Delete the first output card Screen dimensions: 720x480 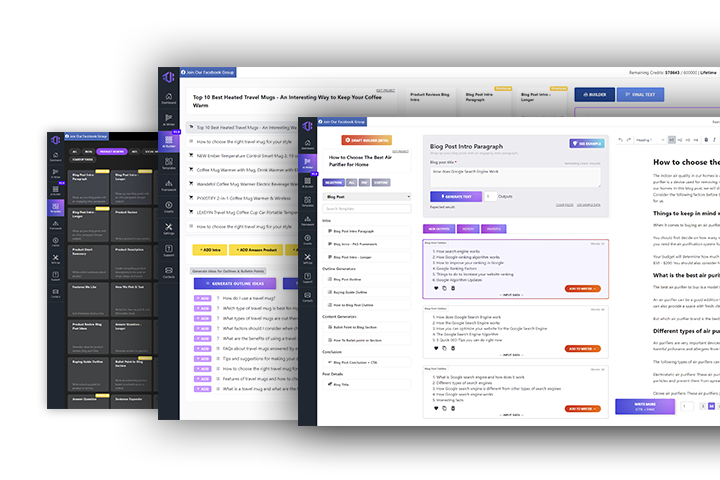coord(453,288)
